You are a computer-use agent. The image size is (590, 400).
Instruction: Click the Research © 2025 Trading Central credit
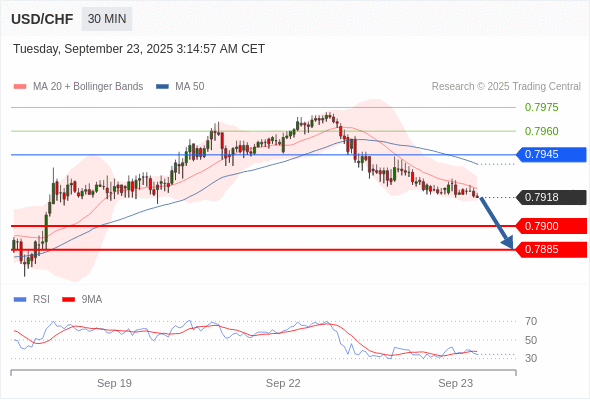(506, 87)
